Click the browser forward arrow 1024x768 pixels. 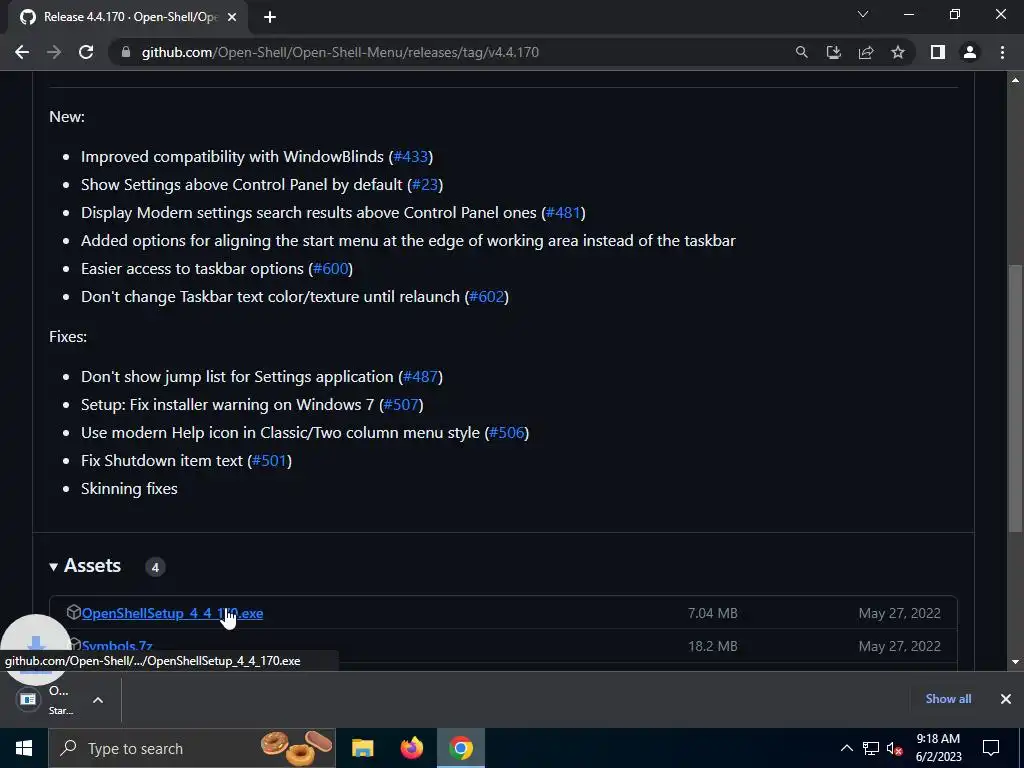click(x=54, y=52)
